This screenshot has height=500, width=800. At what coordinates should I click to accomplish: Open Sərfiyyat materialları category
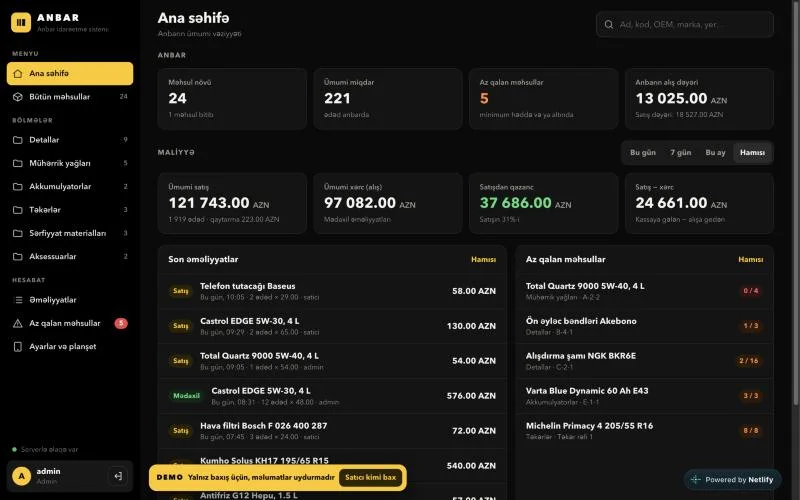coord(70,233)
